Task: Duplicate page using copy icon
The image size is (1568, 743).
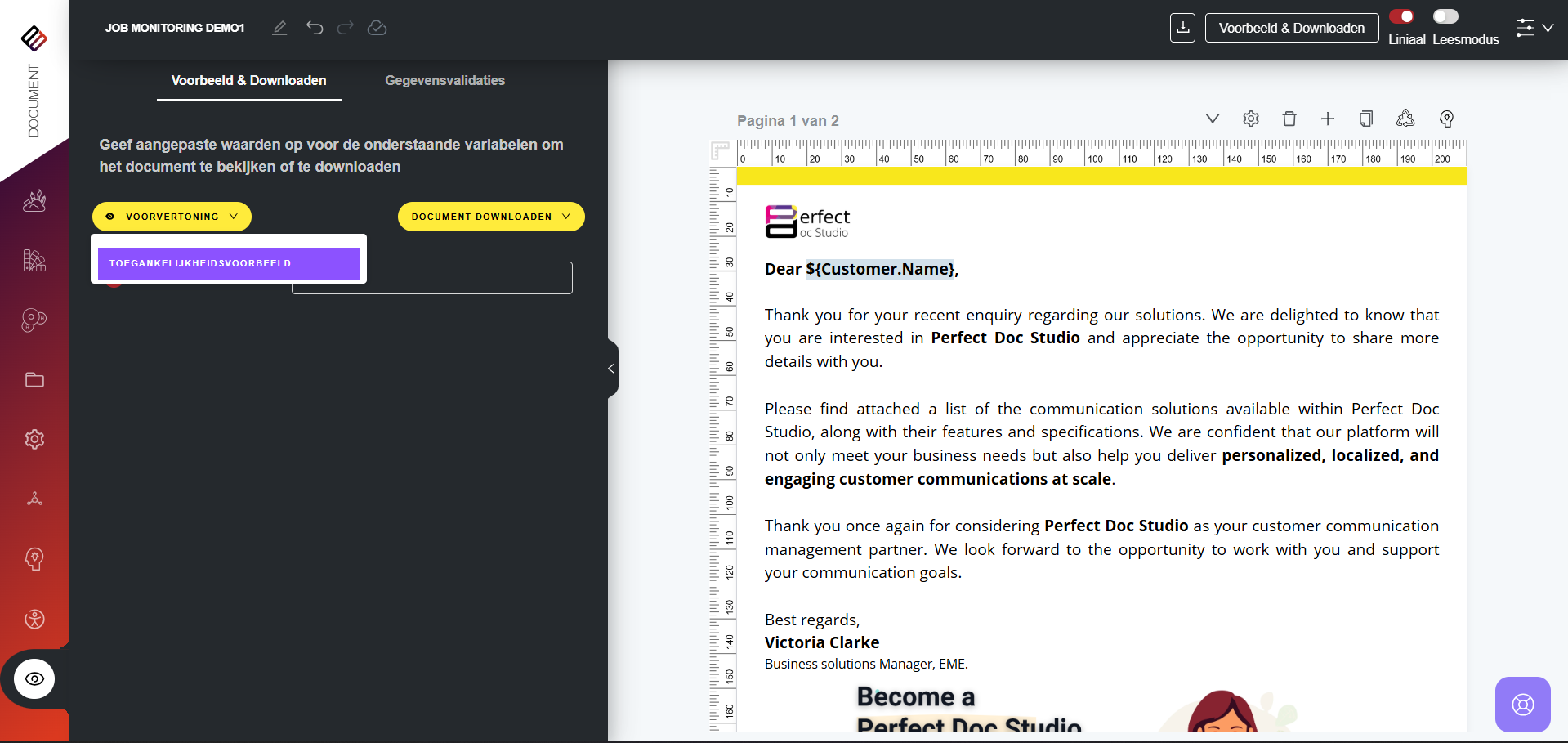Action: click(1365, 119)
